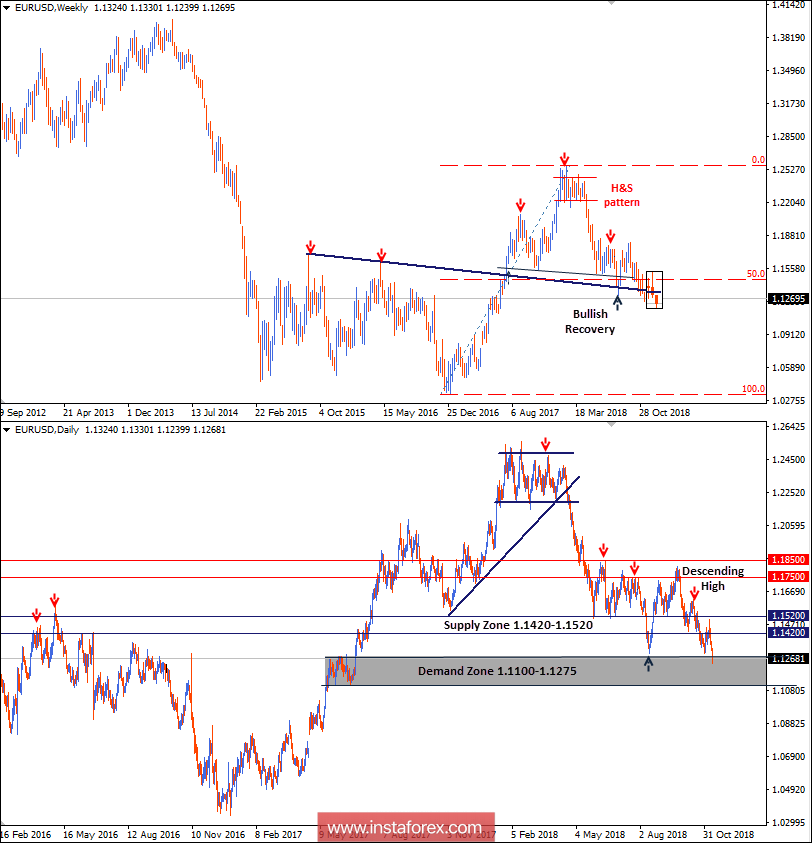Viewport: 812px width, 843px height.
Task: Select the EURUSD,Weekly chart title text
Action: (52, 8)
